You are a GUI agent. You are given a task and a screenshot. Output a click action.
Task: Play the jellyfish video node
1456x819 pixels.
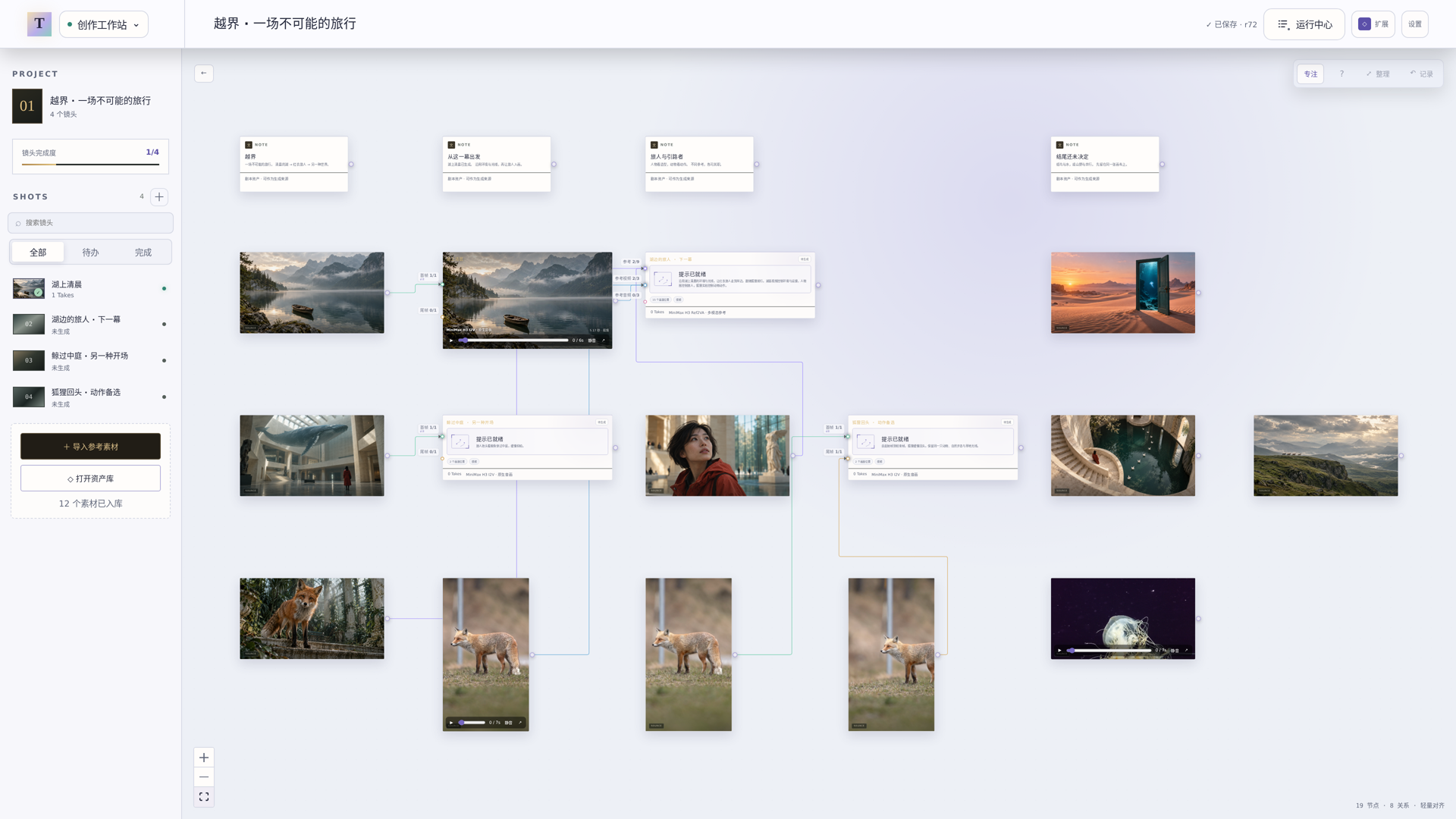tap(1059, 651)
